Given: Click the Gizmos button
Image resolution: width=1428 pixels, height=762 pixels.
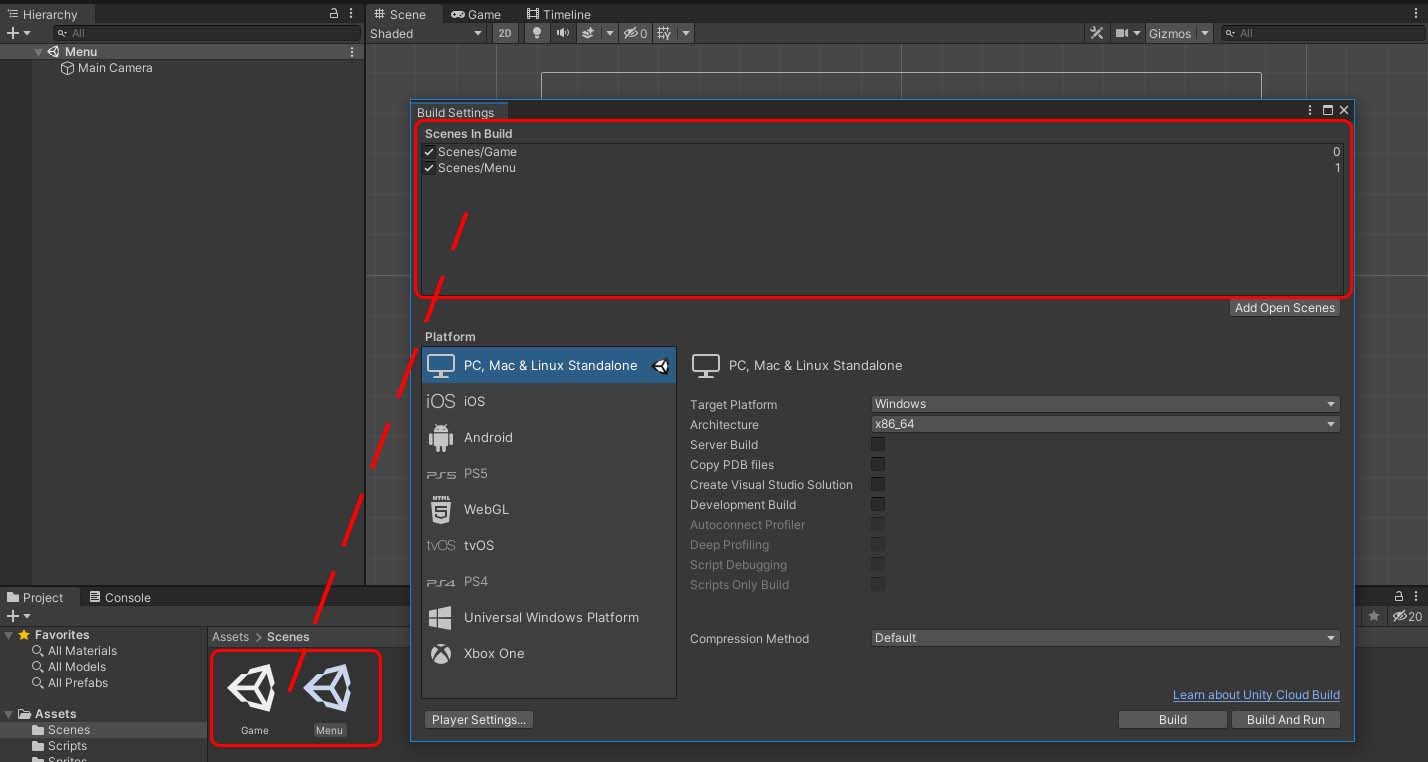Looking at the screenshot, I should click(1170, 33).
